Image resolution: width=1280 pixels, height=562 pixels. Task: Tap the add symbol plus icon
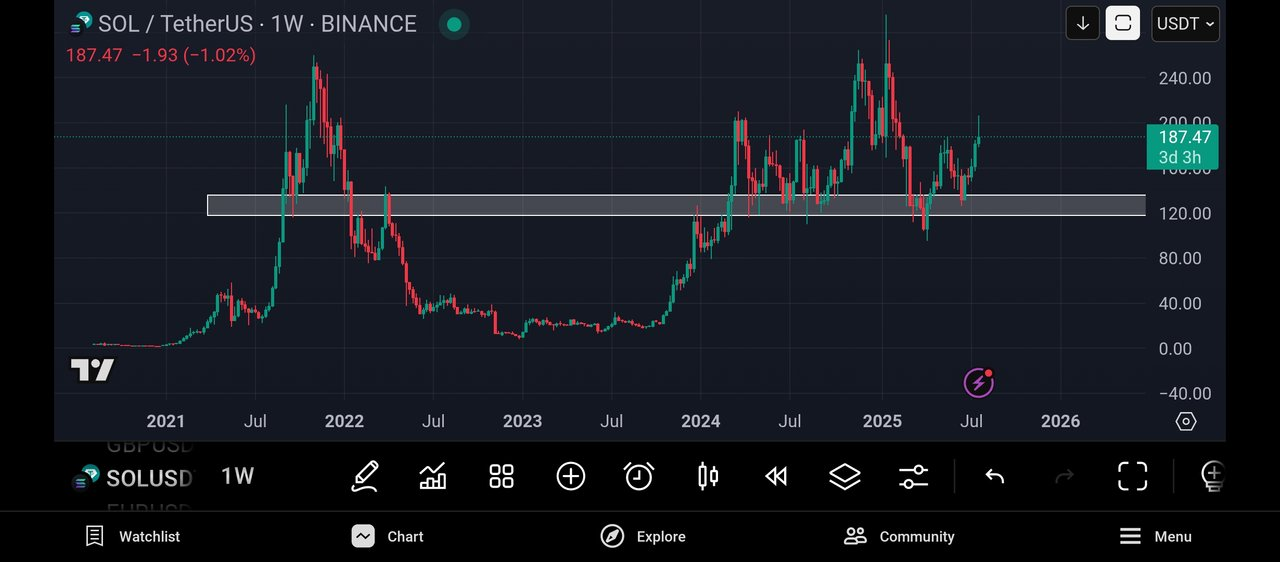coord(570,476)
